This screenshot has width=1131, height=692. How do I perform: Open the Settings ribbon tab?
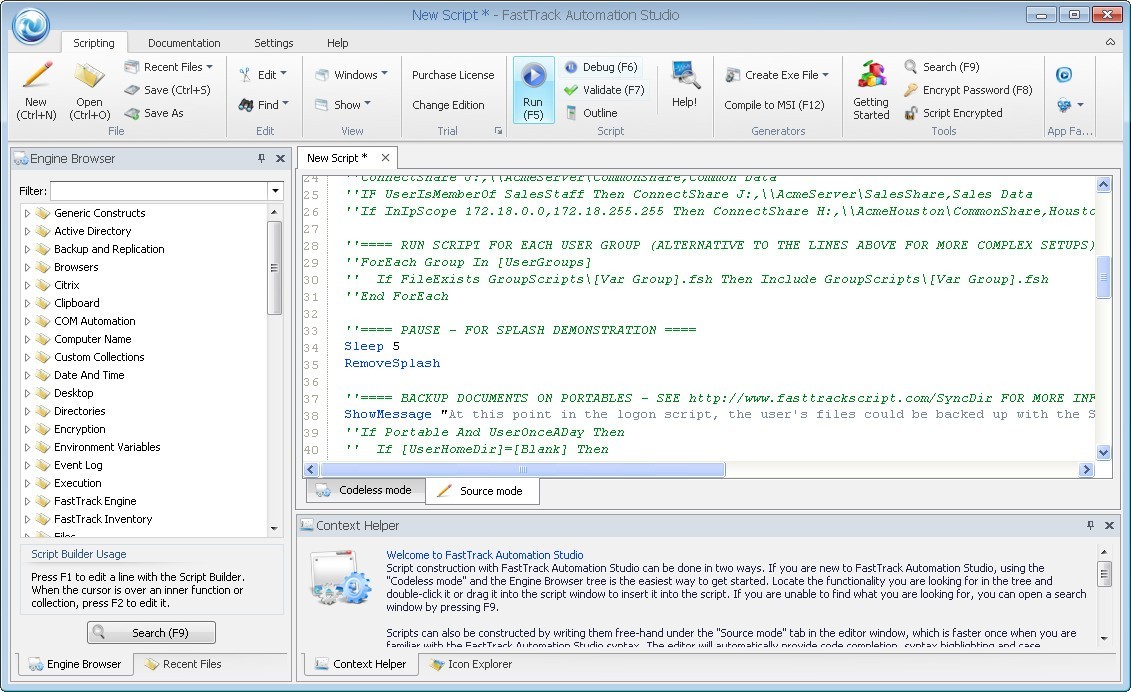(x=274, y=43)
